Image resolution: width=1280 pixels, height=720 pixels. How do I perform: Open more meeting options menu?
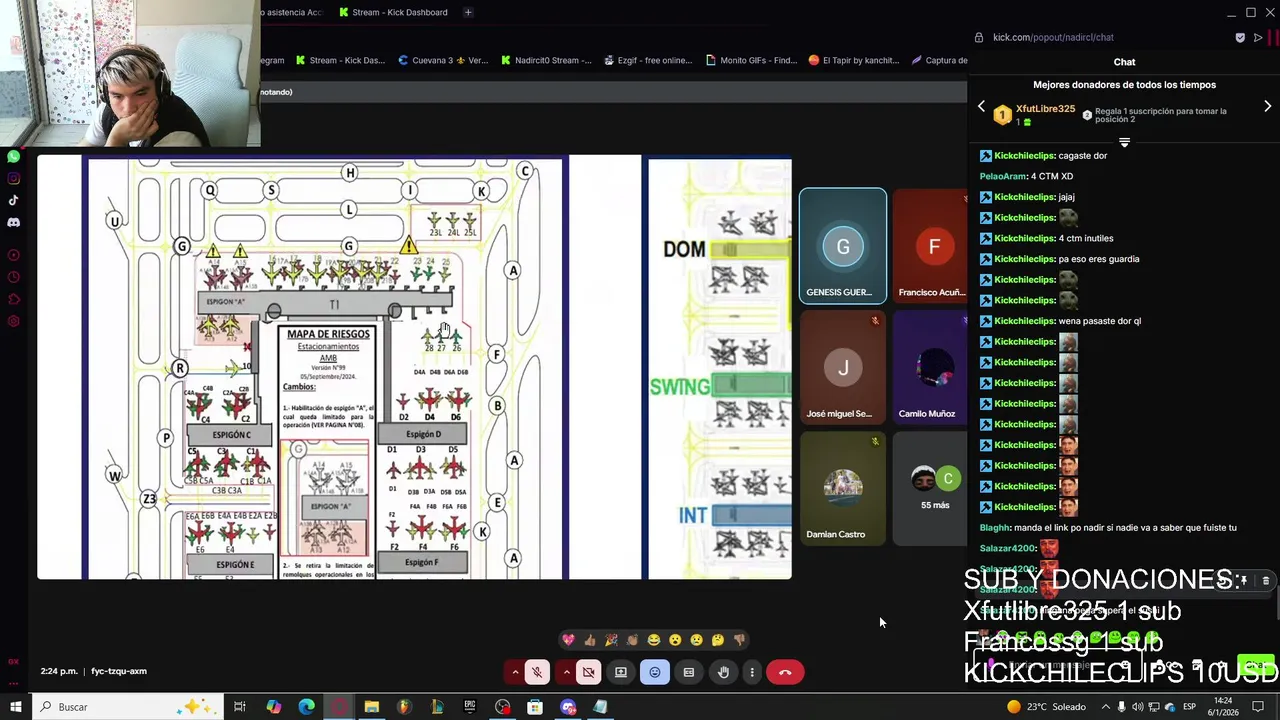tap(752, 672)
